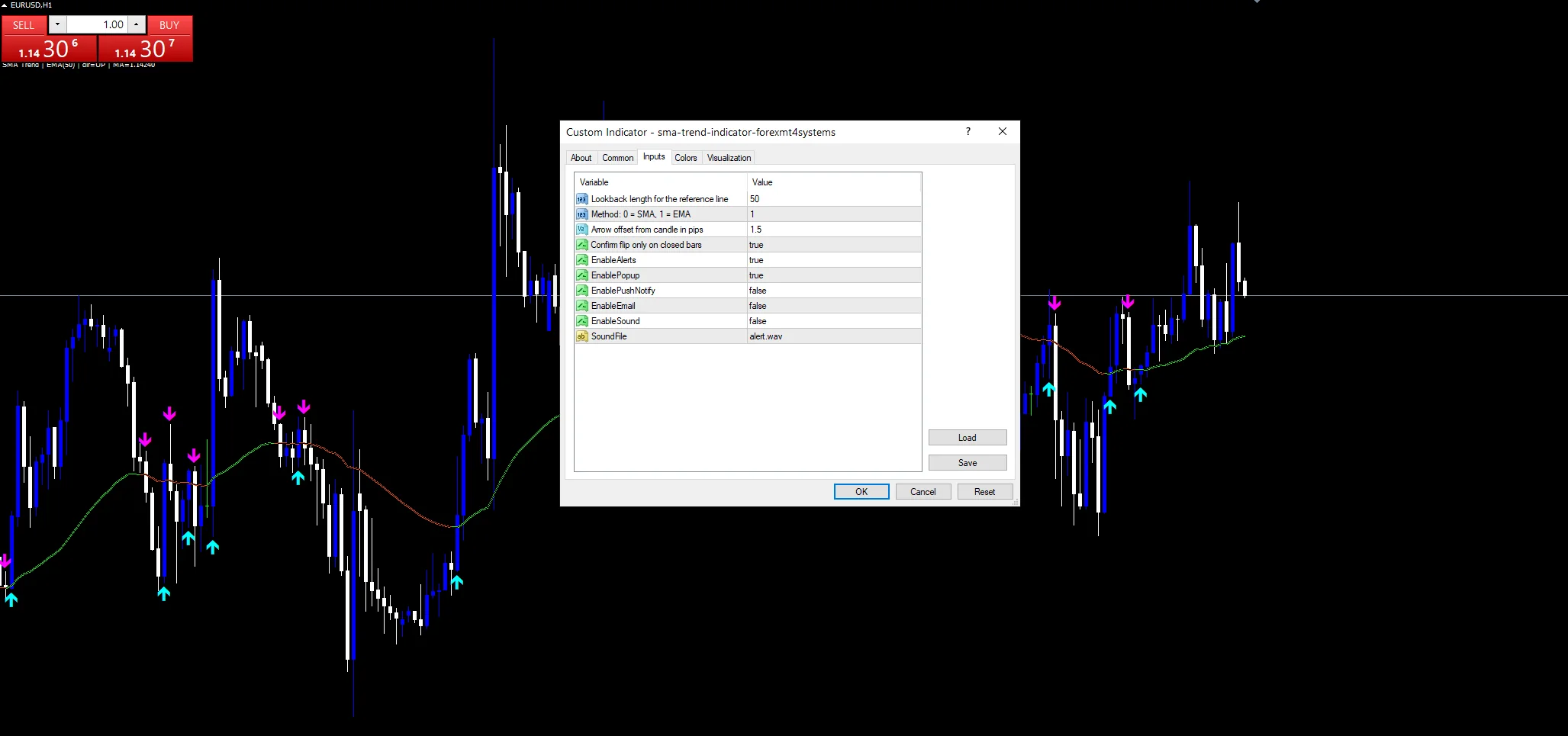Click the sell price tile 1.14 30
Image resolution: width=1568 pixels, height=736 pixels.
point(49,49)
